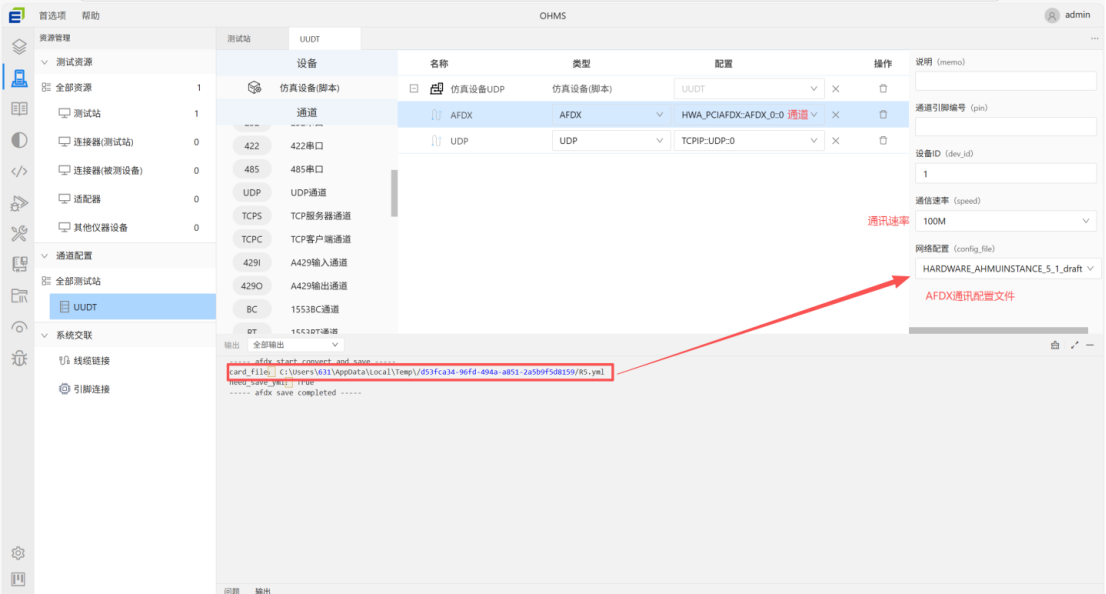The image size is (1106, 594).
Task: Collapse the 仿真设备UDP tree row
Action: (x=414, y=89)
